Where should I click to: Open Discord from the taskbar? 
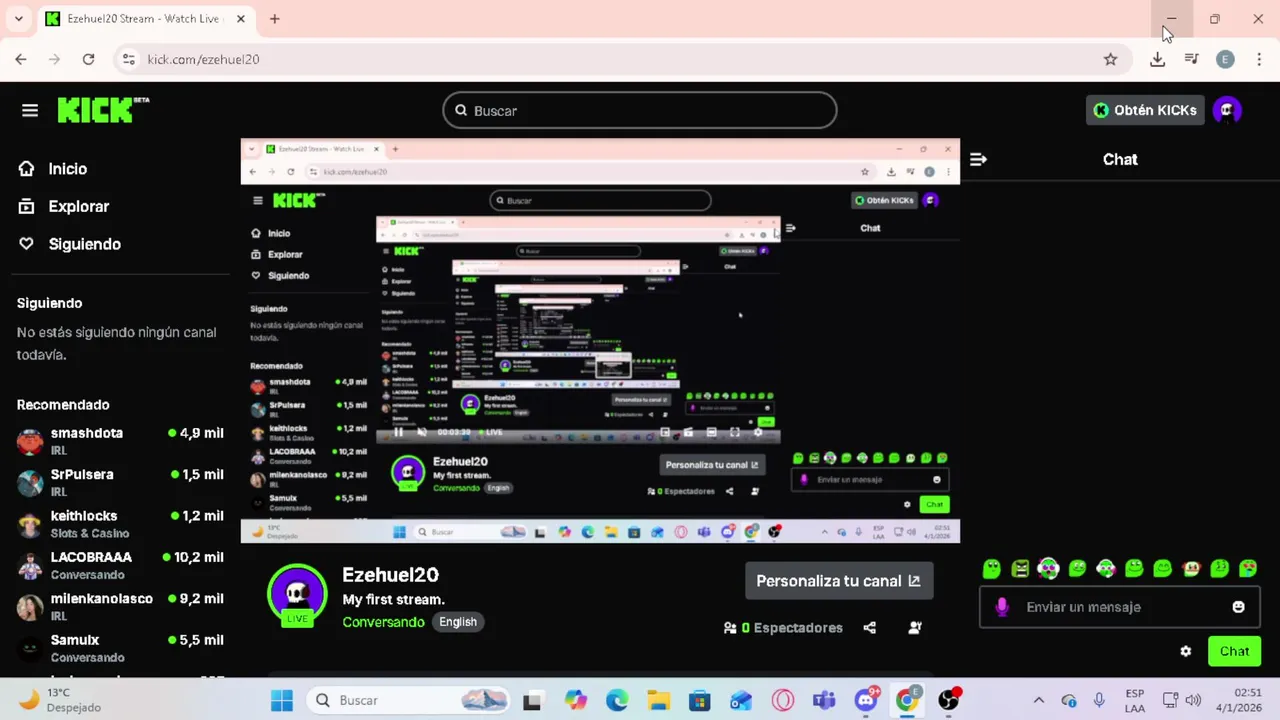(x=865, y=700)
